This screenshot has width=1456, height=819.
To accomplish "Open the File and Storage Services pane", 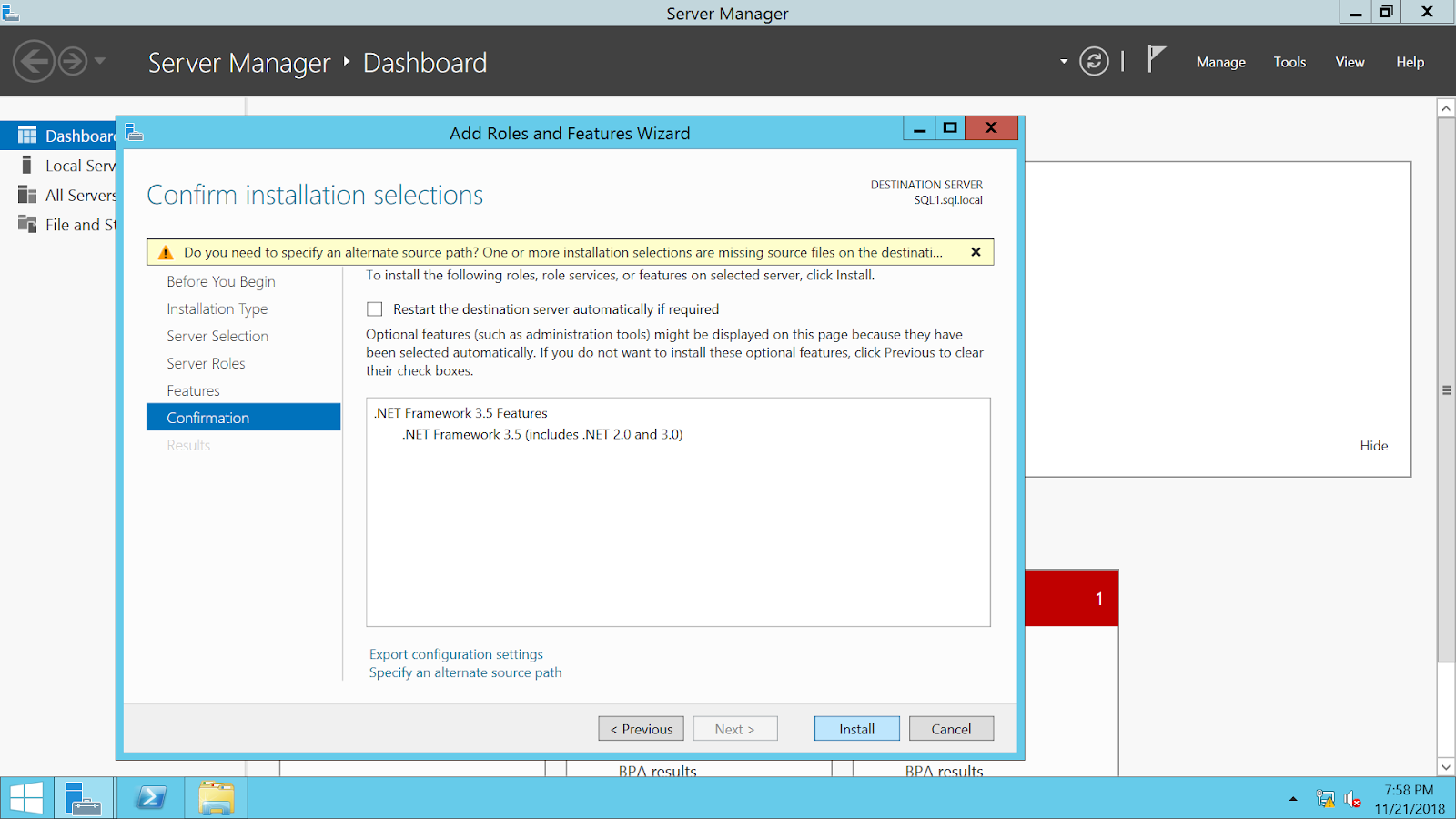I will (26, 225).
